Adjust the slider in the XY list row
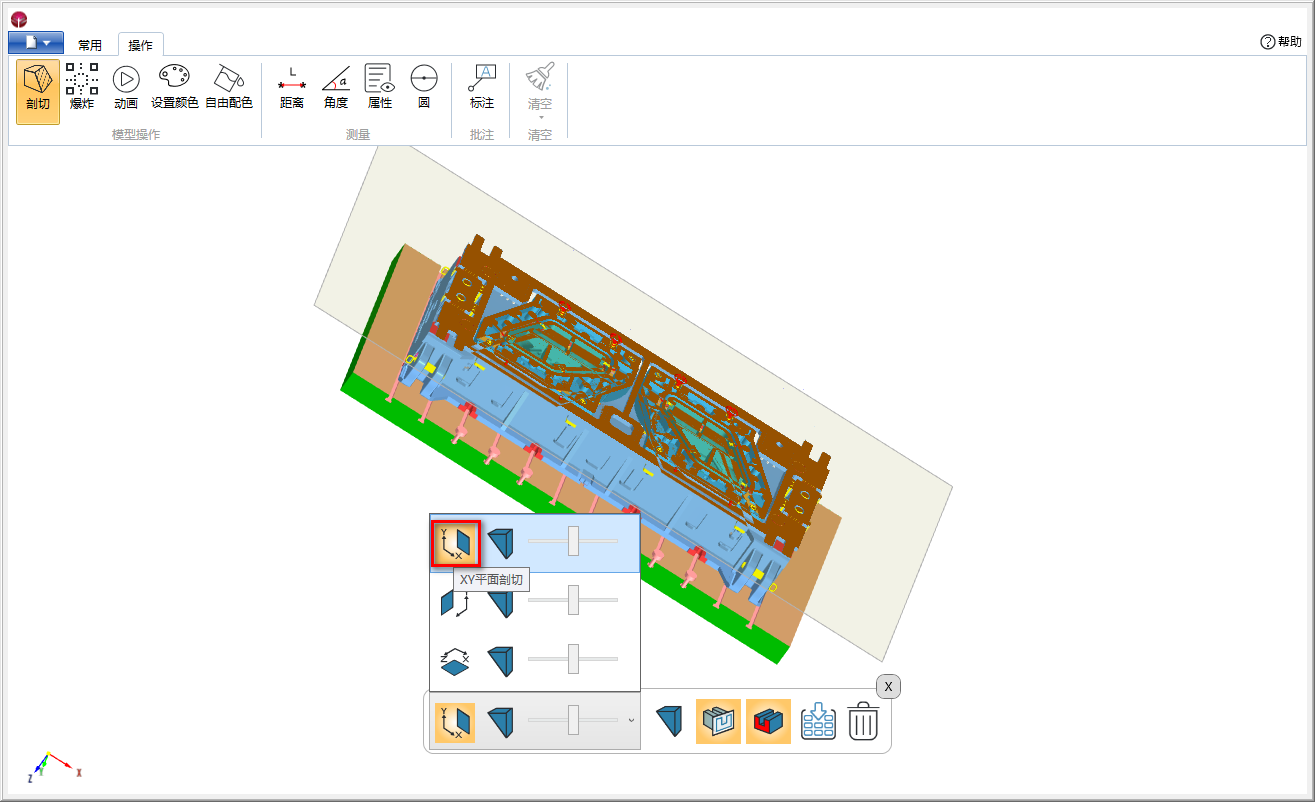Image resolution: width=1315 pixels, height=802 pixels. tap(573, 541)
